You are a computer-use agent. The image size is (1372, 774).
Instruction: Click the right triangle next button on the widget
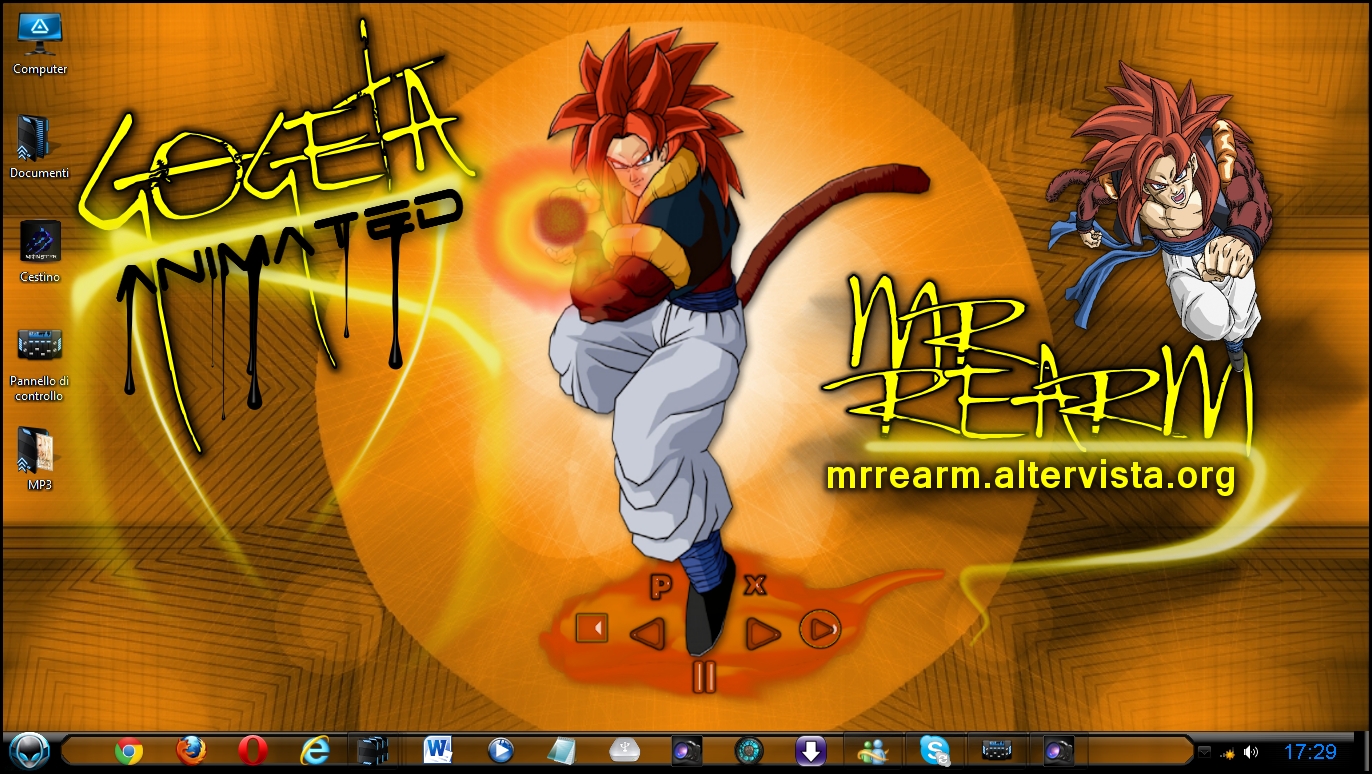[x=763, y=633]
